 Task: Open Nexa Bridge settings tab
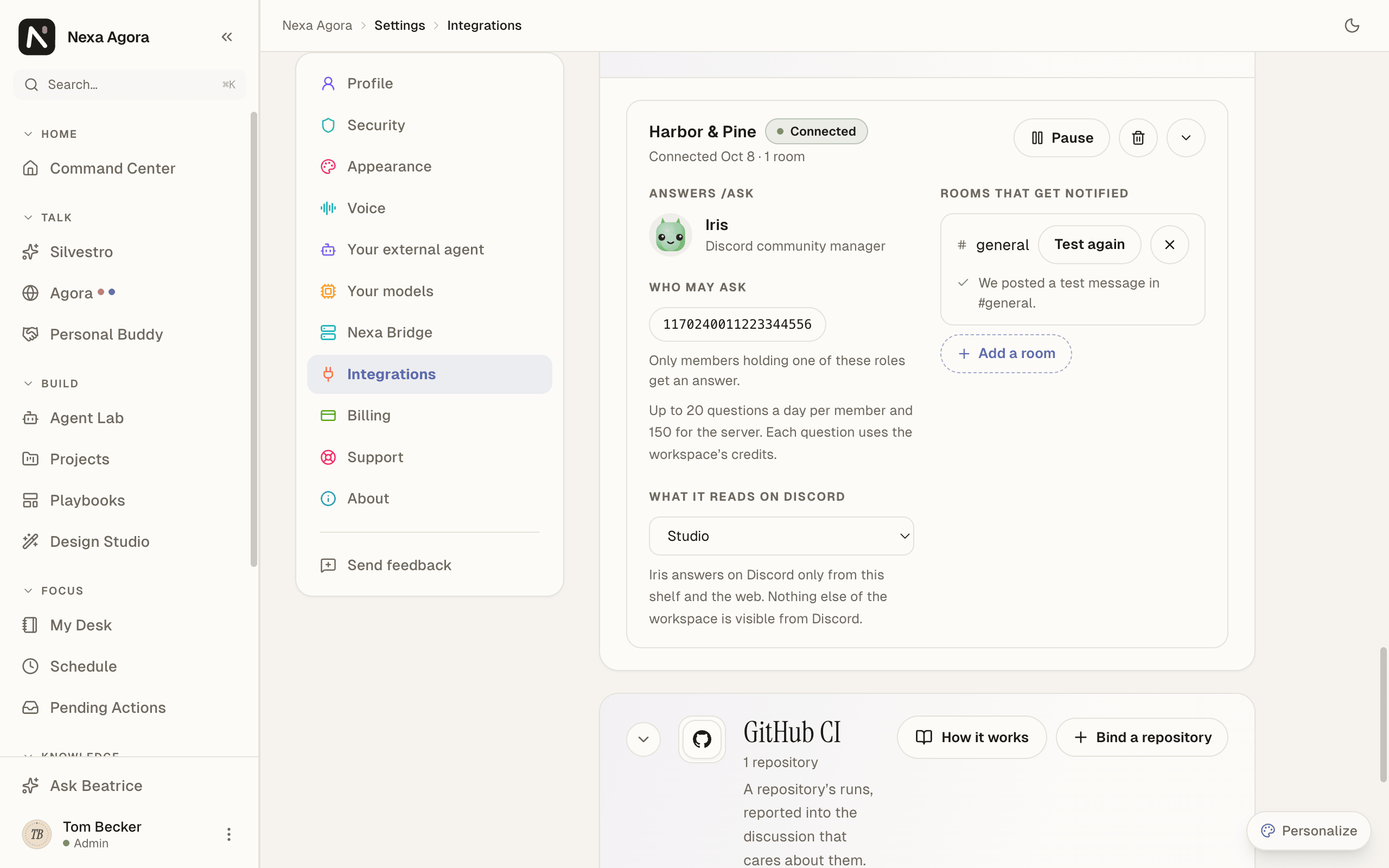point(429,333)
